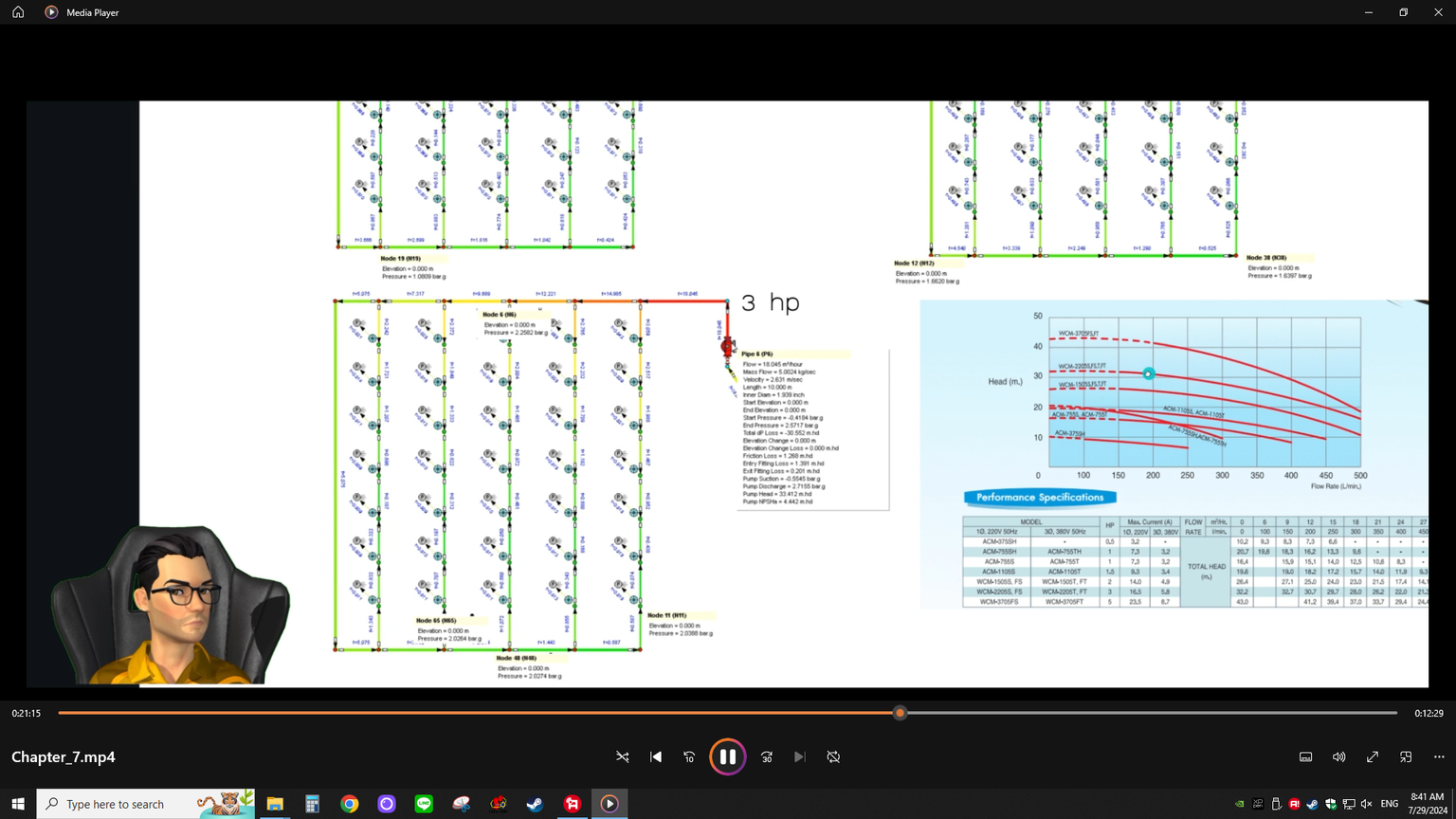1456x819 pixels.
Task: Launch Google Chrome from taskbar
Action: tap(350, 804)
